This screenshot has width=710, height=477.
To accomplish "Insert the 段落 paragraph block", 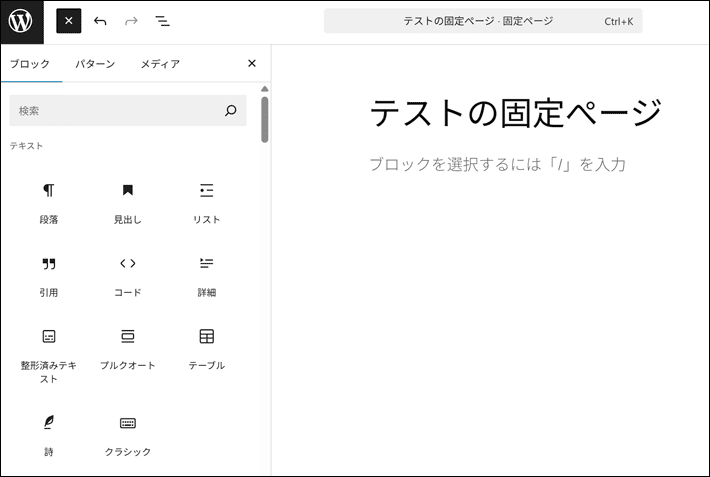I will pyautogui.click(x=49, y=202).
